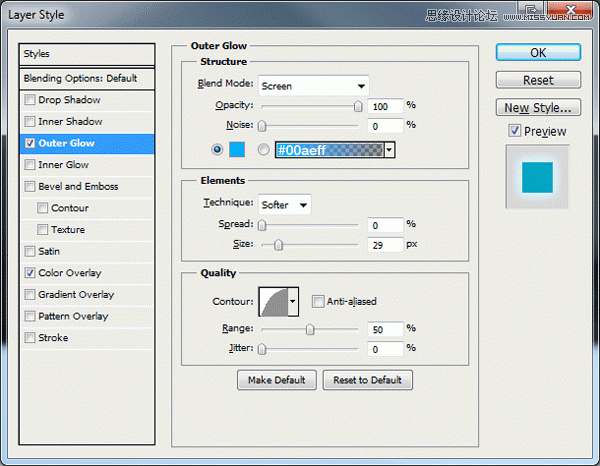
Task: Select the Bevel and Emboss style
Action: [78, 186]
